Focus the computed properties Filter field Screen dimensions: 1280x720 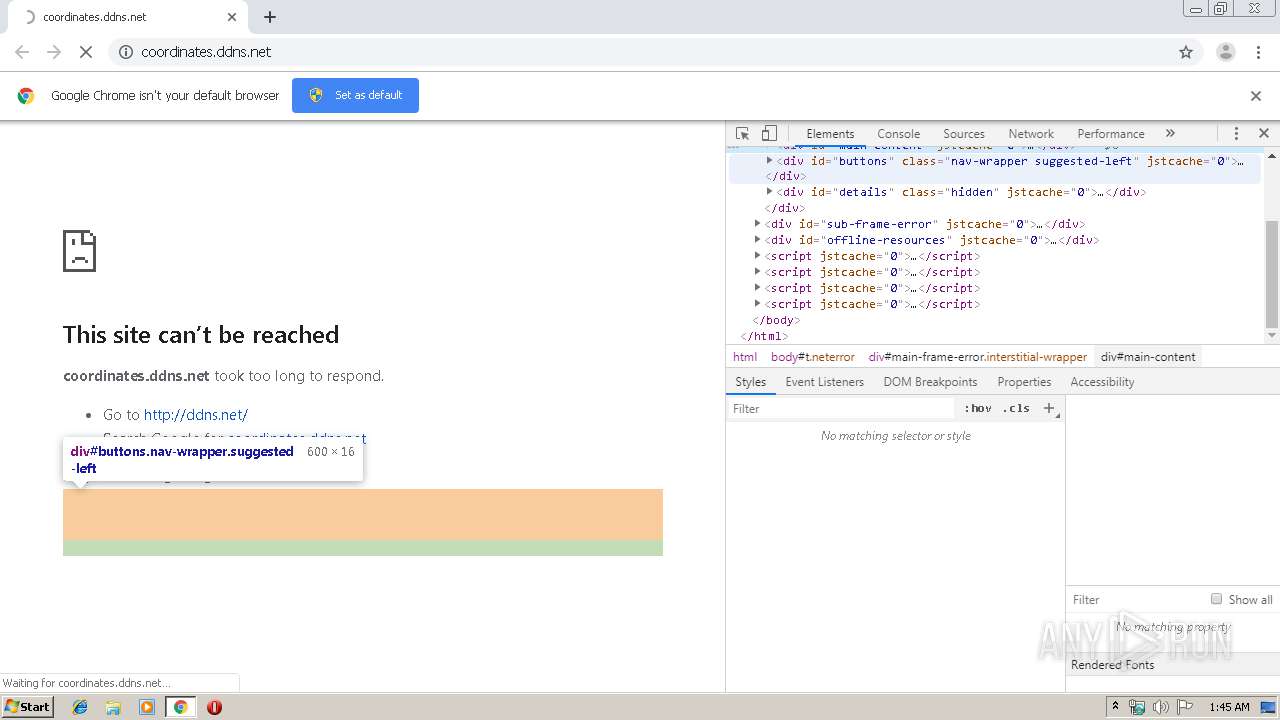(1135, 600)
